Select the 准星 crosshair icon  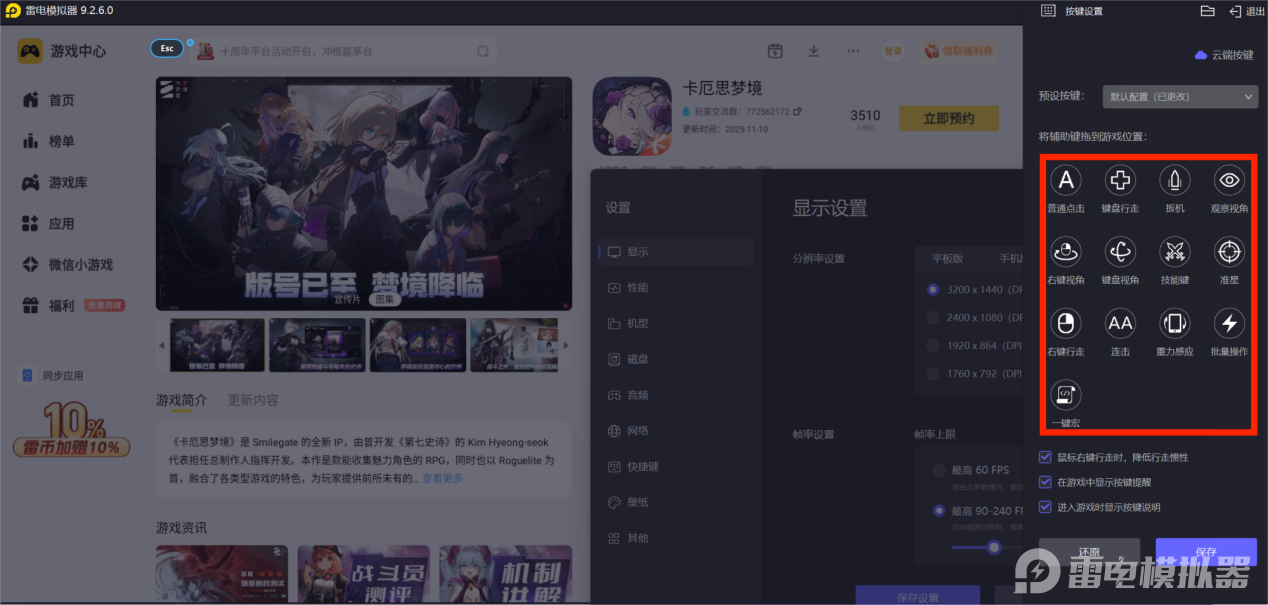[1229, 252]
